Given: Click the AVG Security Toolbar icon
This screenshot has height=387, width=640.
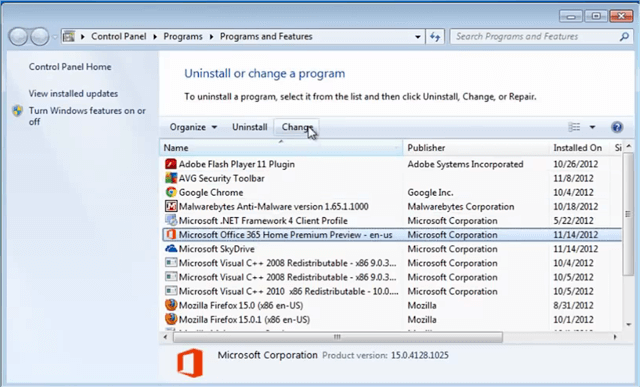Looking at the screenshot, I should click(171, 178).
